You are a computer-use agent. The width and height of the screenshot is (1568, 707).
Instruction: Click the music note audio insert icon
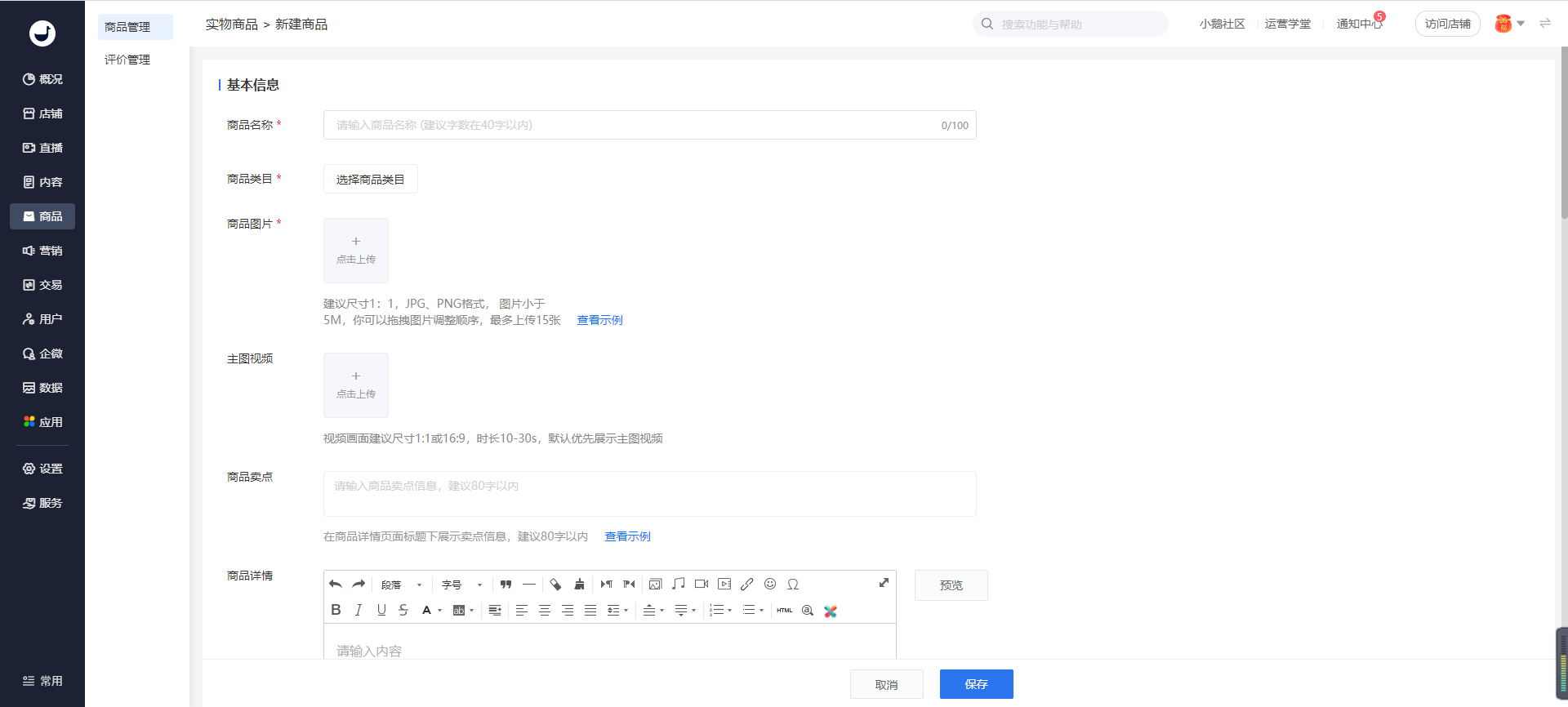tap(678, 585)
